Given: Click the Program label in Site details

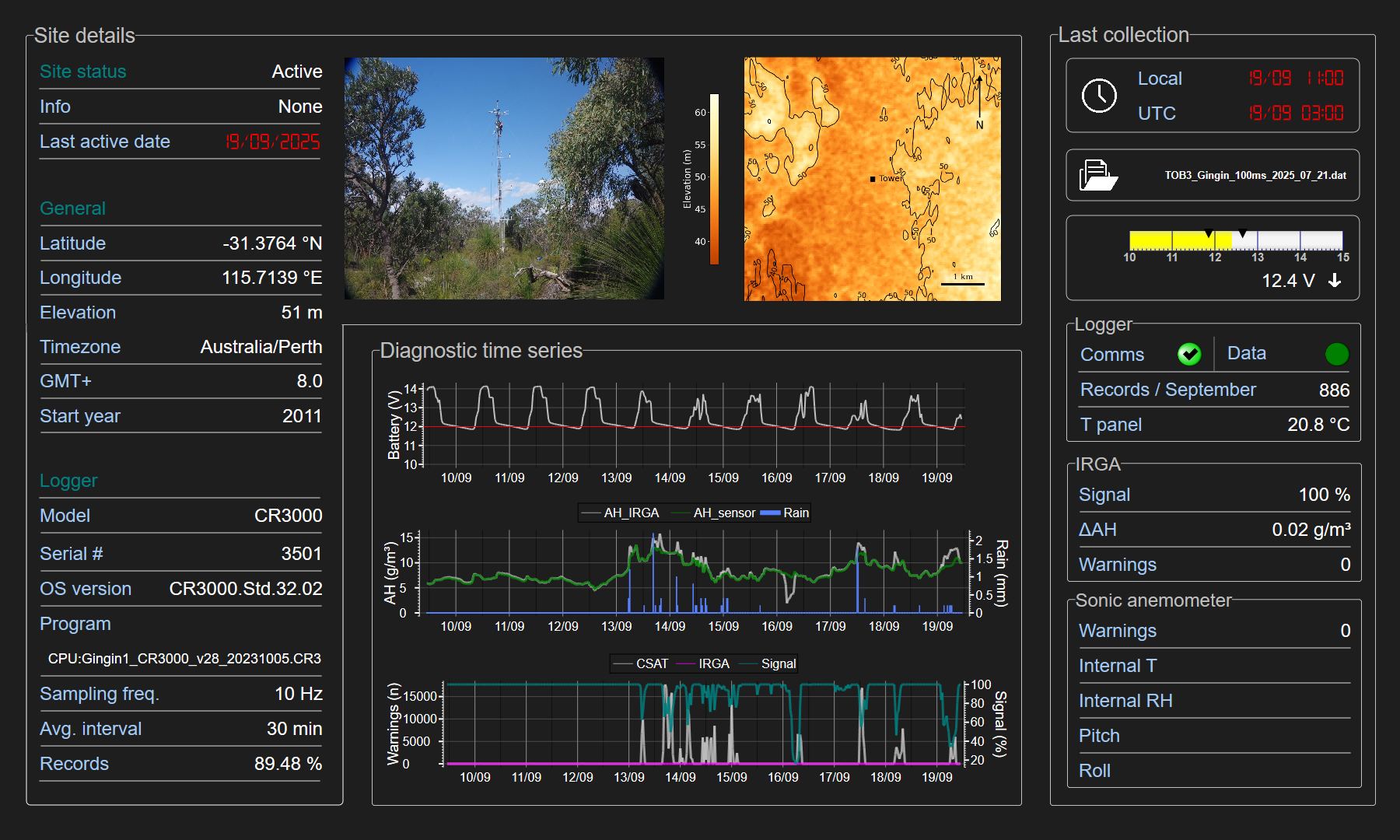Looking at the screenshot, I should pyautogui.click(x=75, y=624).
